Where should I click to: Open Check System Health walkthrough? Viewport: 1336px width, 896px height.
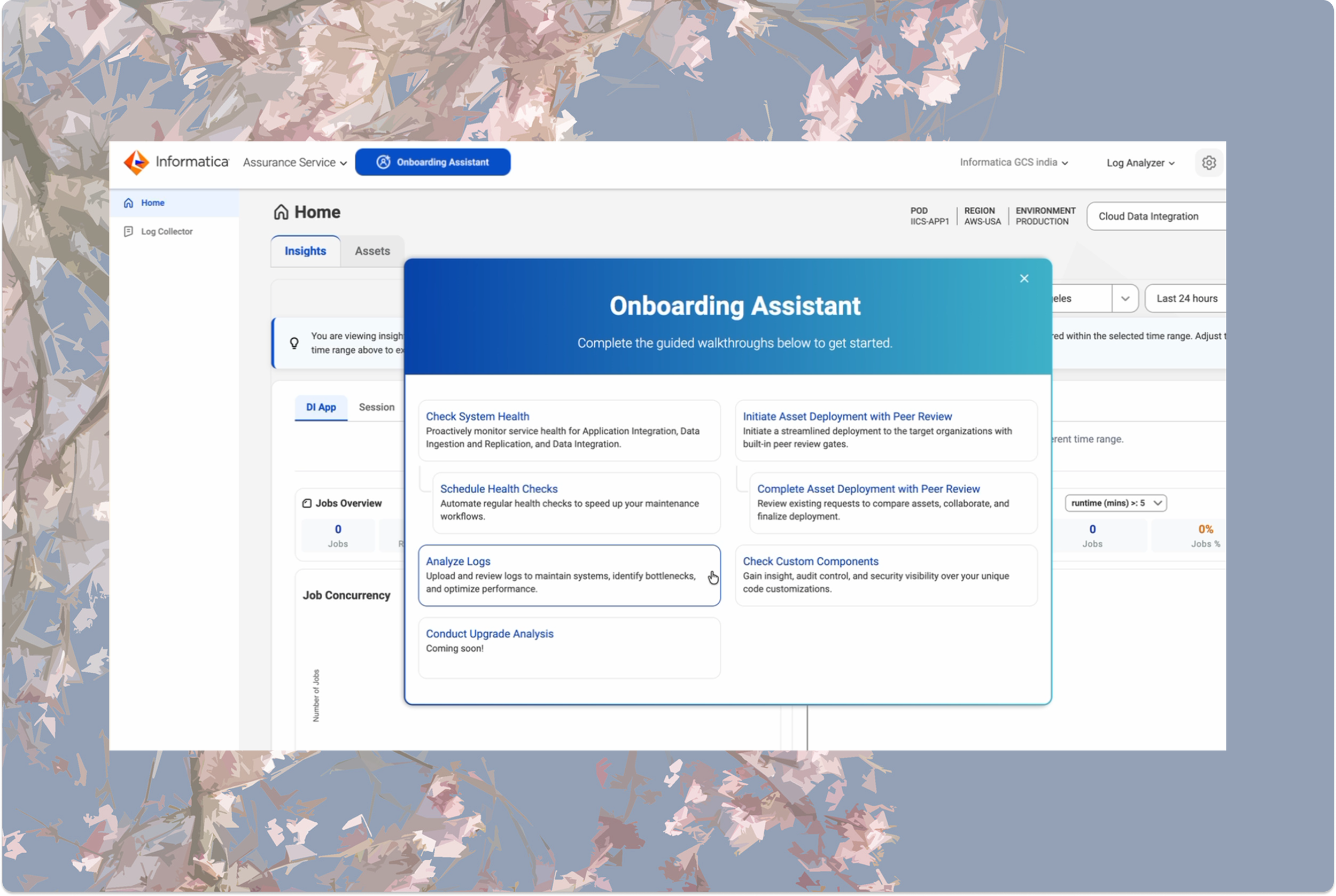tap(569, 430)
